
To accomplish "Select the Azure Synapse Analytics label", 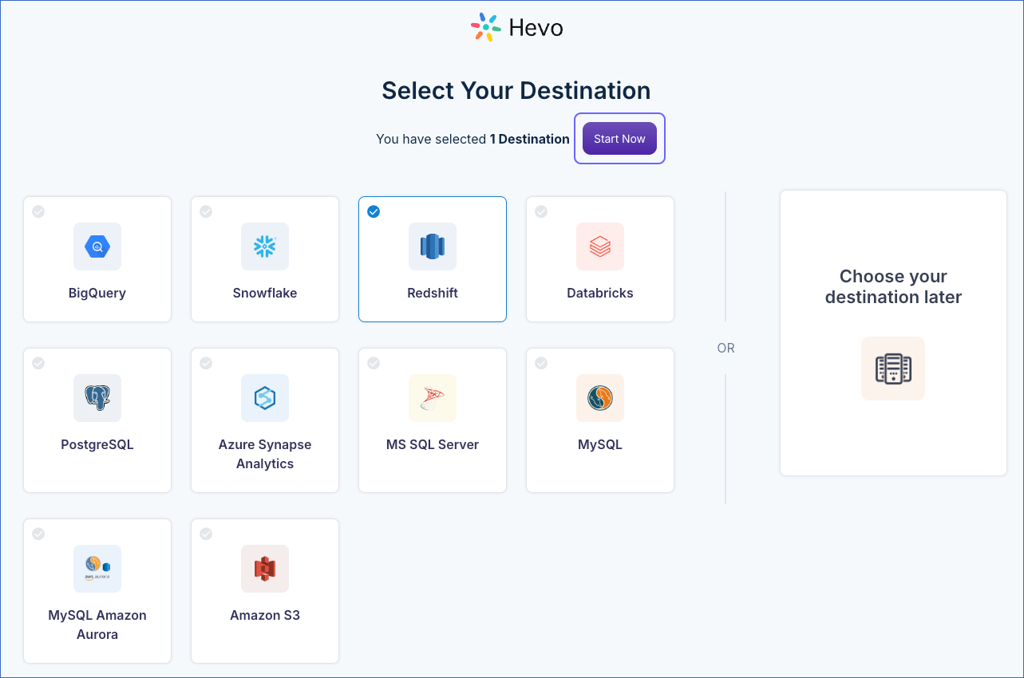I will (x=264, y=454).
